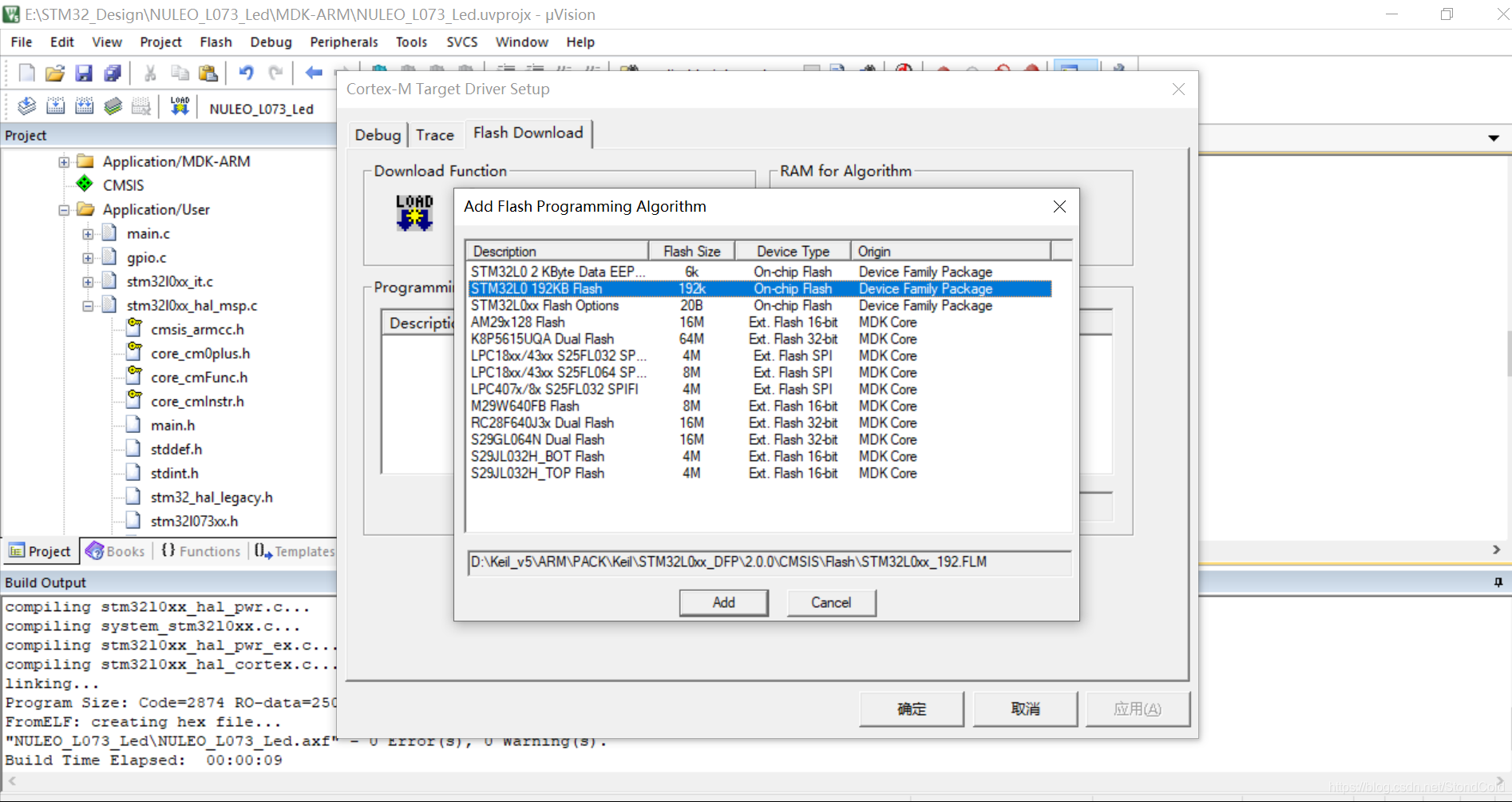Click cmsis_armcc.h key file icon
This screenshot has height=802, width=1512.
[134, 328]
